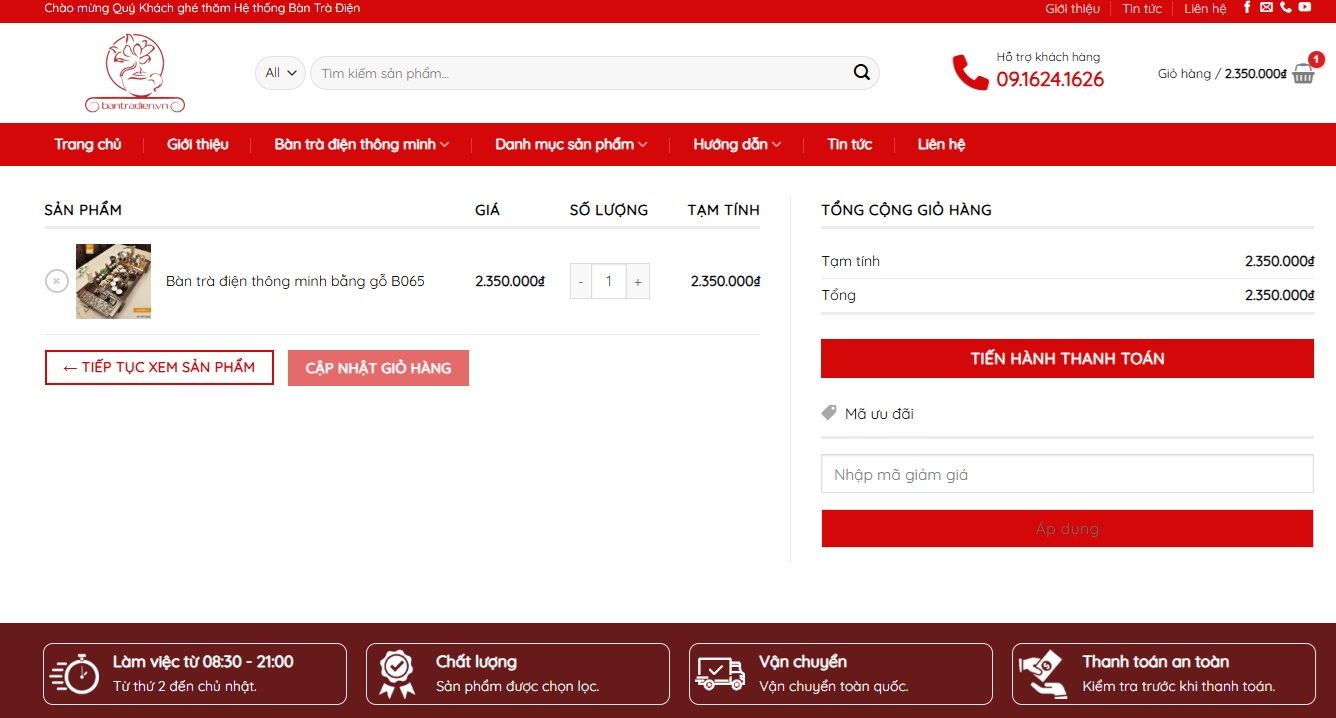
Task: Open the product B065 thumbnail image
Action: [113, 281]
